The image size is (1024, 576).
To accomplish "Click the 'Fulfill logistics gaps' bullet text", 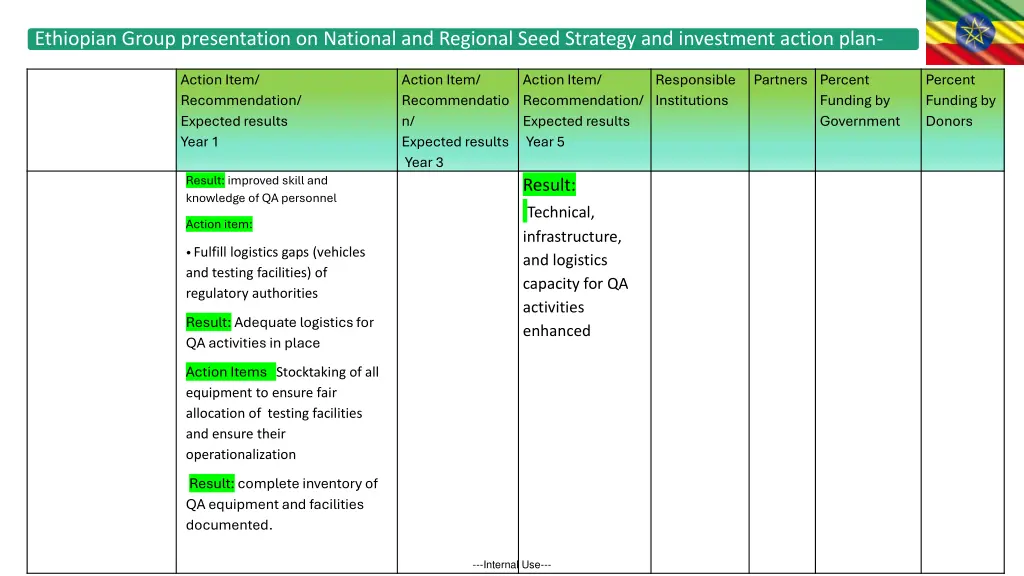I will (x=275, y=252).
